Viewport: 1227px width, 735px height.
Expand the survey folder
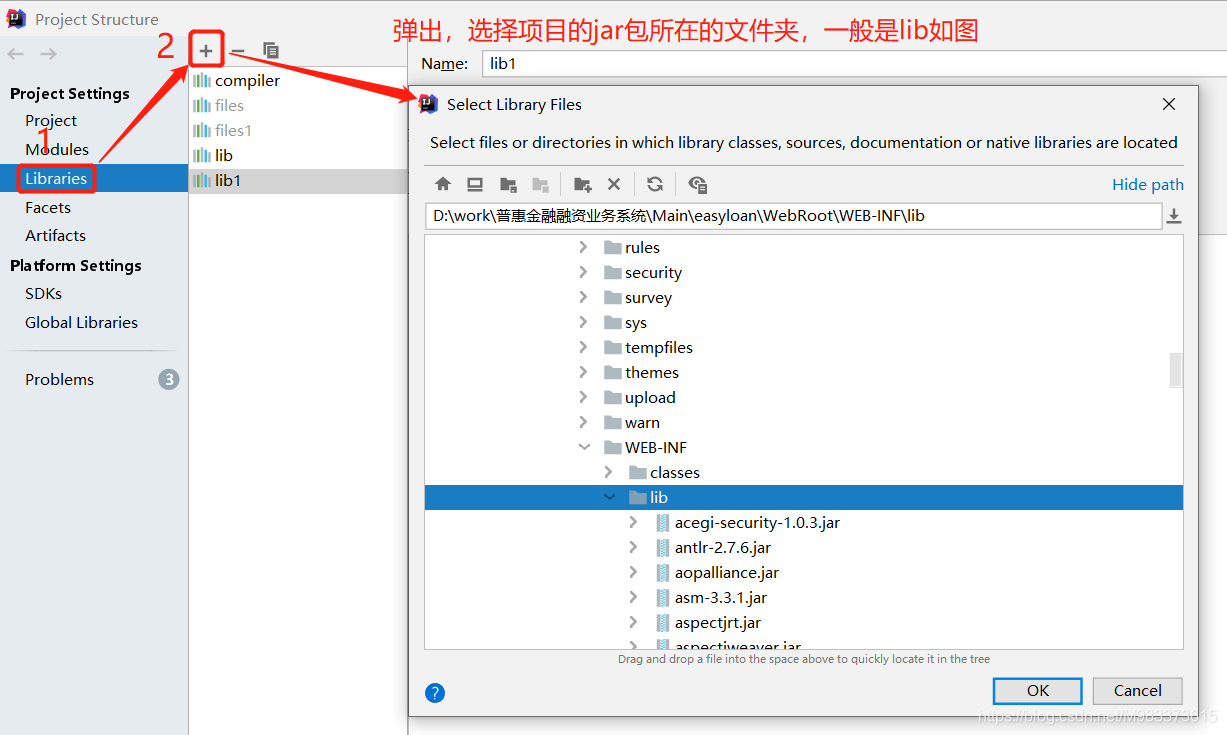point(583,297)
